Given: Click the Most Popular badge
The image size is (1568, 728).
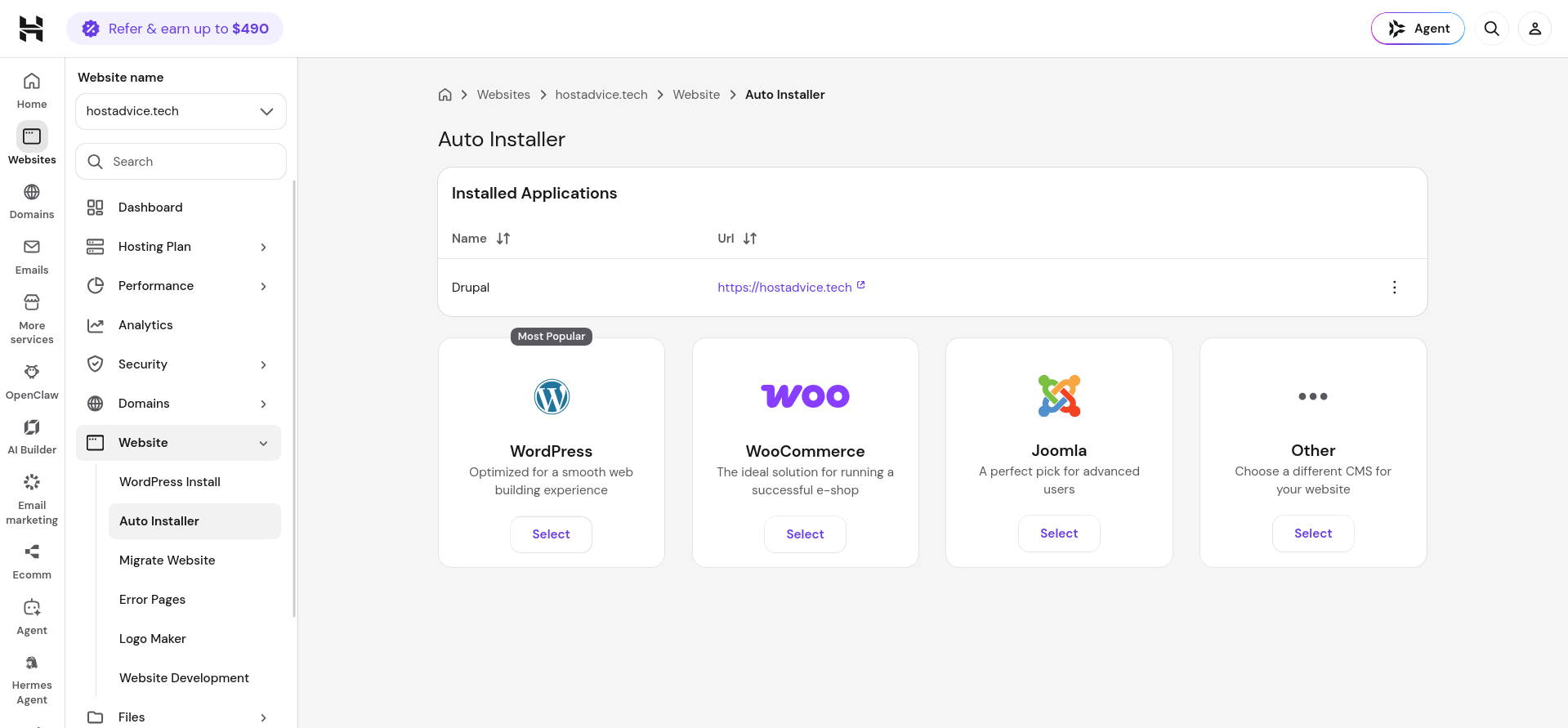Looking at the screenshot, I should 552,337.
